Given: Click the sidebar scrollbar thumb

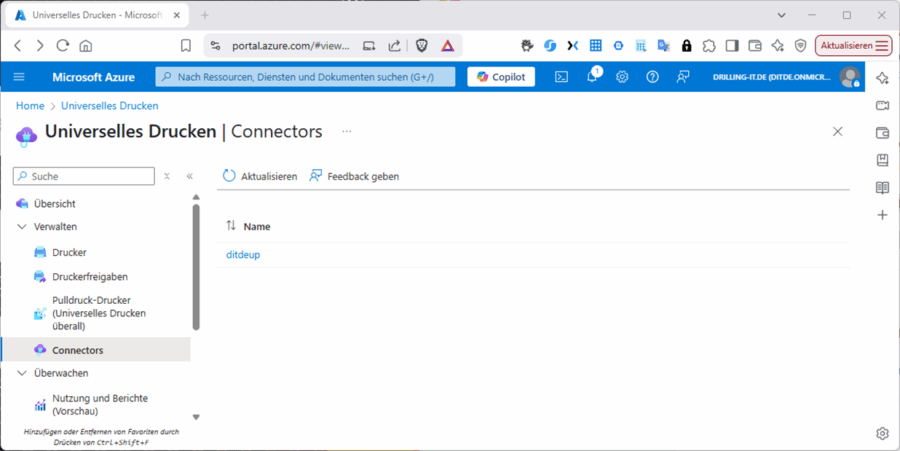Looking at the screenshot, I should click(196, 267).
